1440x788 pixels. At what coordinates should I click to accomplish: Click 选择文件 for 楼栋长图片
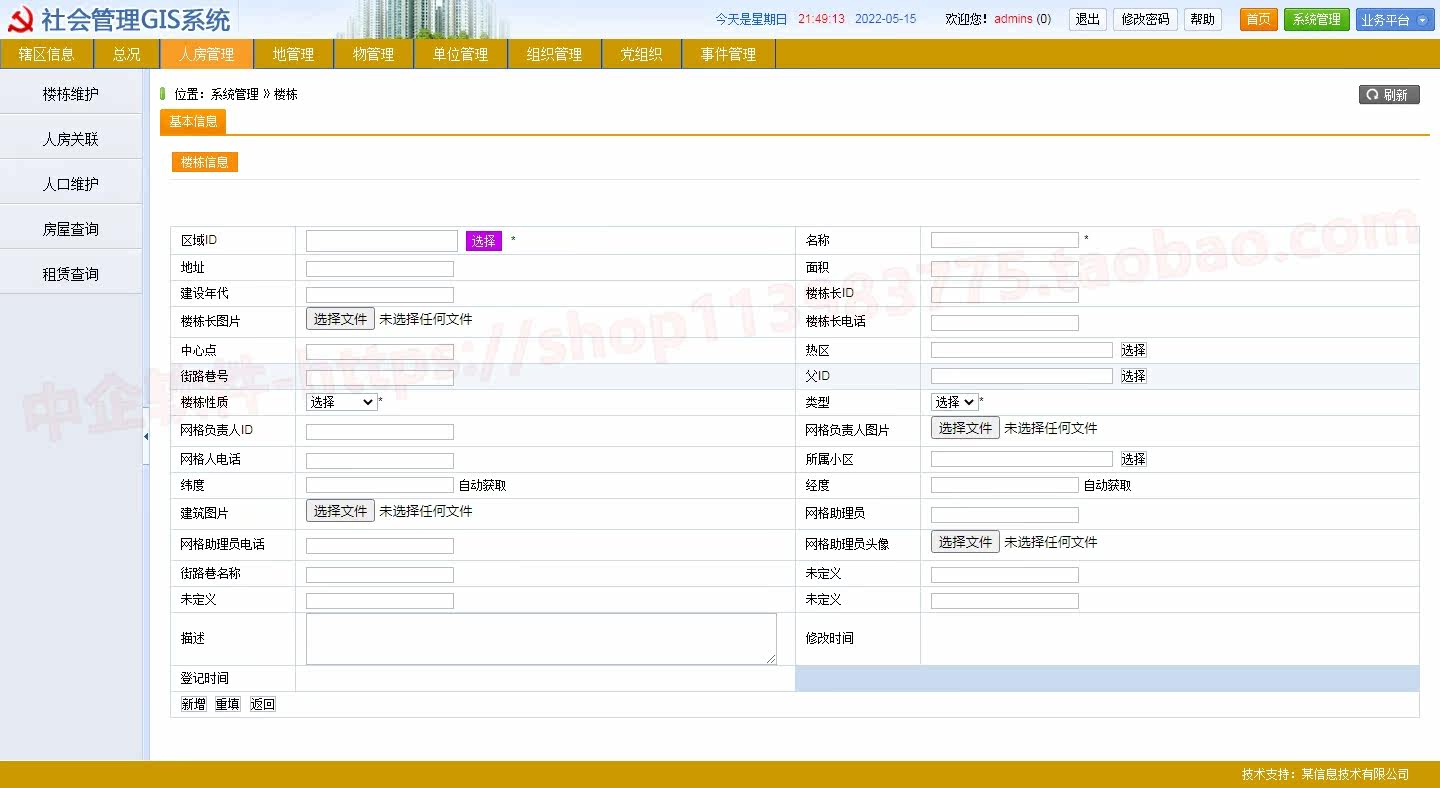(340, 319)
